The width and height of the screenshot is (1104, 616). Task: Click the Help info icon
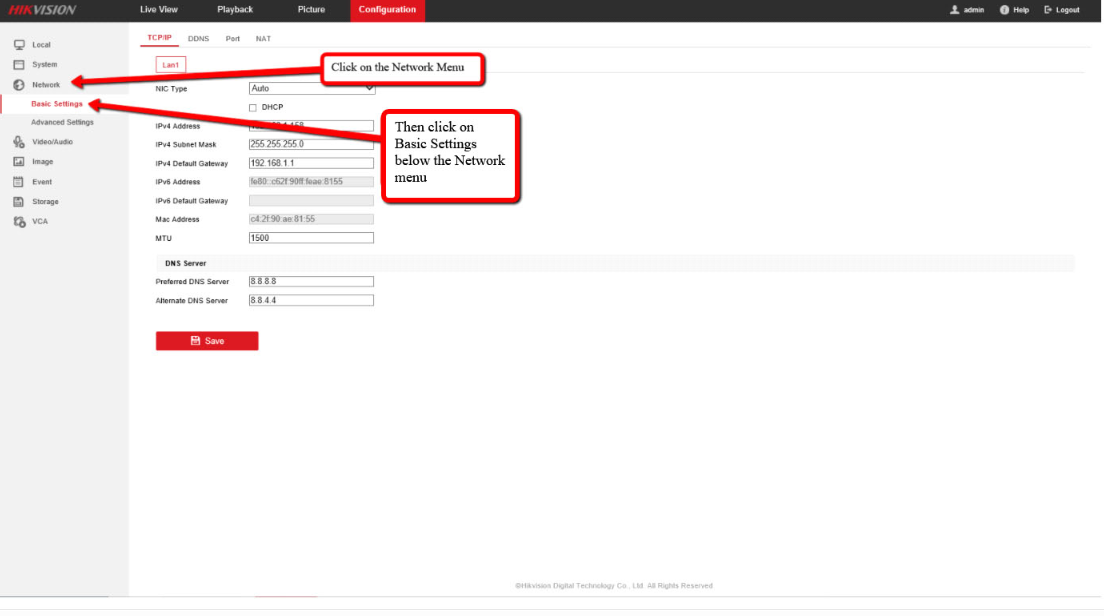coord(1004,10)
